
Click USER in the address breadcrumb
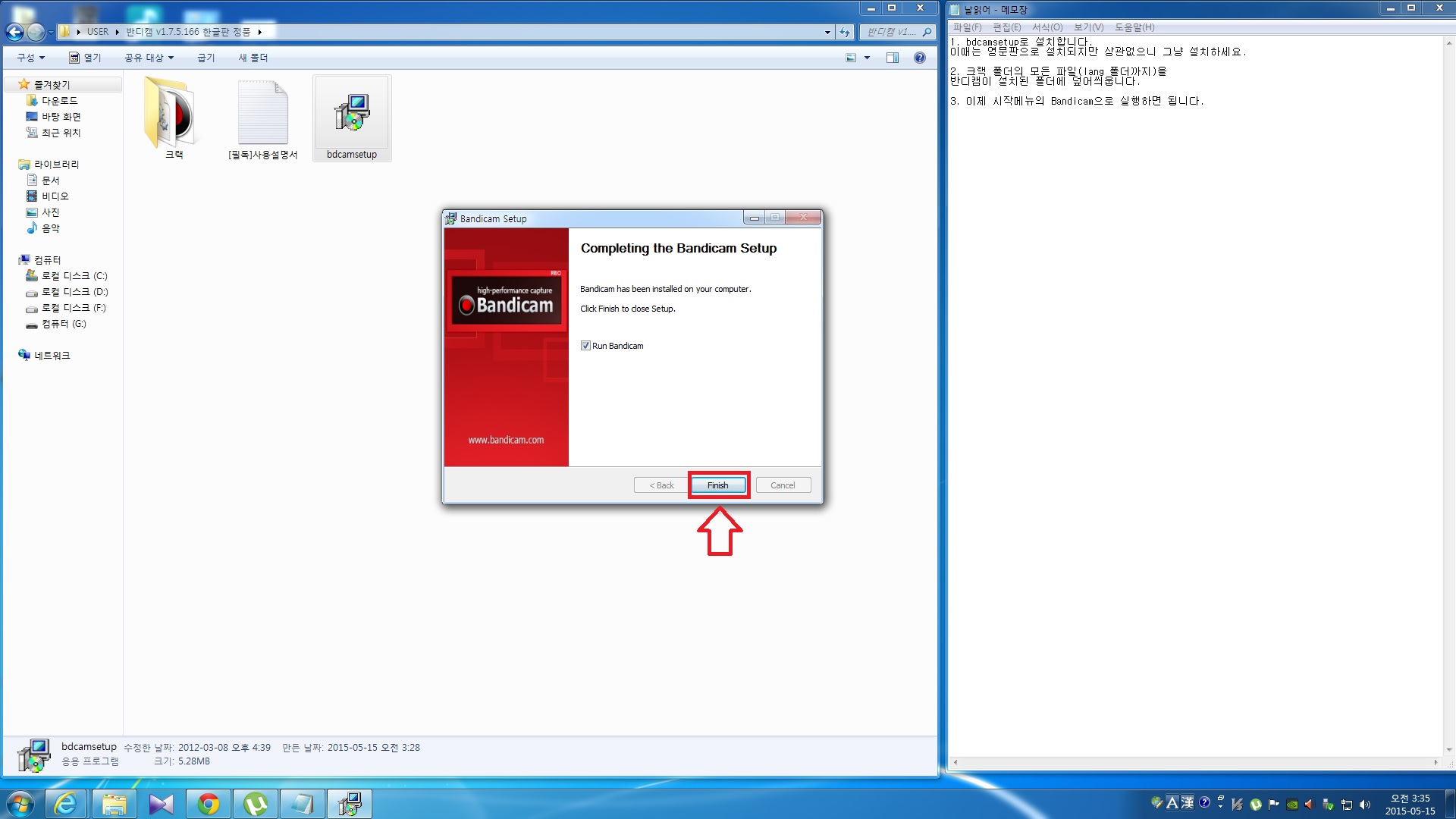(98, 32)
